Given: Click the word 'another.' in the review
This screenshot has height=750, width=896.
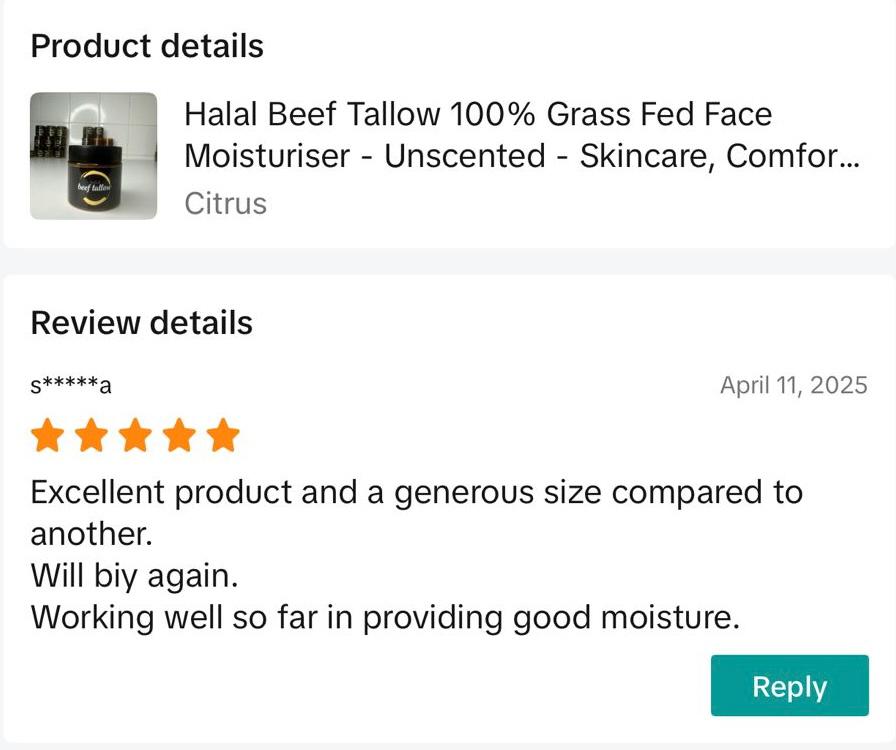Looking at the screenshot, I should coord(91,534).
